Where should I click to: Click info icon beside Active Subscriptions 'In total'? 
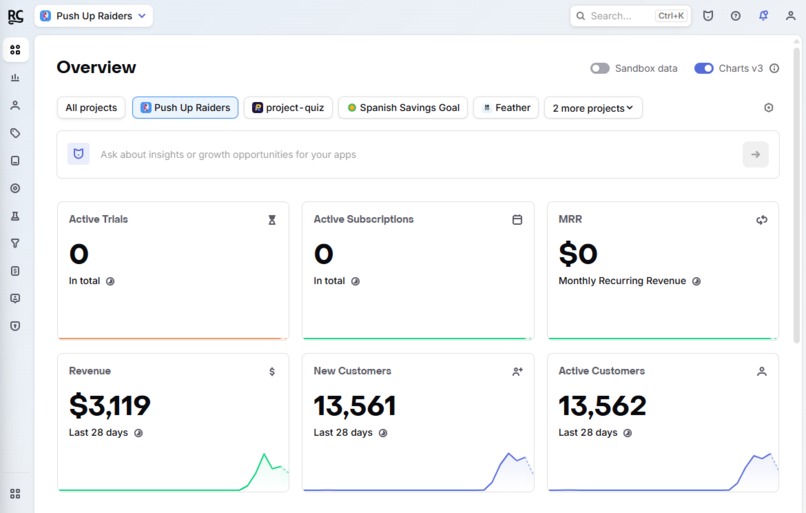pyautogui.click(x=355, y=281)
